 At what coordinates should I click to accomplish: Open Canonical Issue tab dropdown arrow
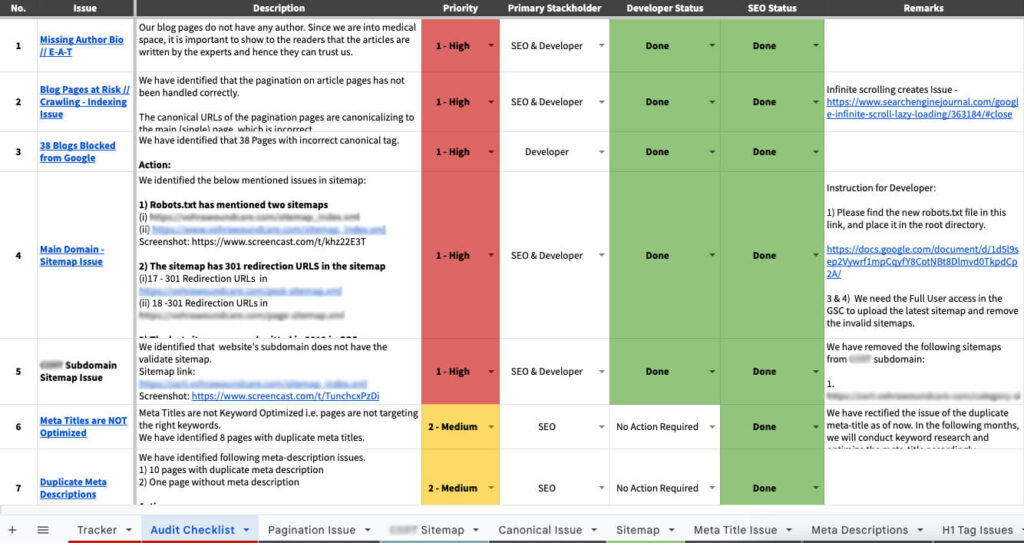tap(594, 530)
